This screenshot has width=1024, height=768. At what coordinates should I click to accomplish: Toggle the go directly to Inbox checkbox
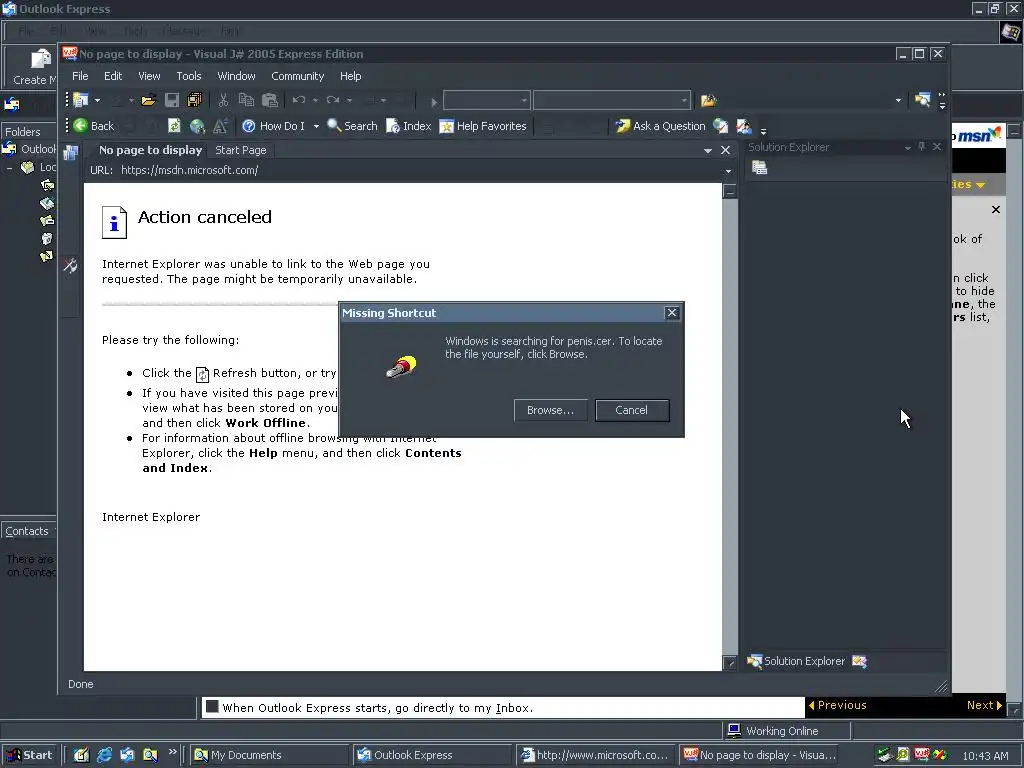tap(212, 707)
